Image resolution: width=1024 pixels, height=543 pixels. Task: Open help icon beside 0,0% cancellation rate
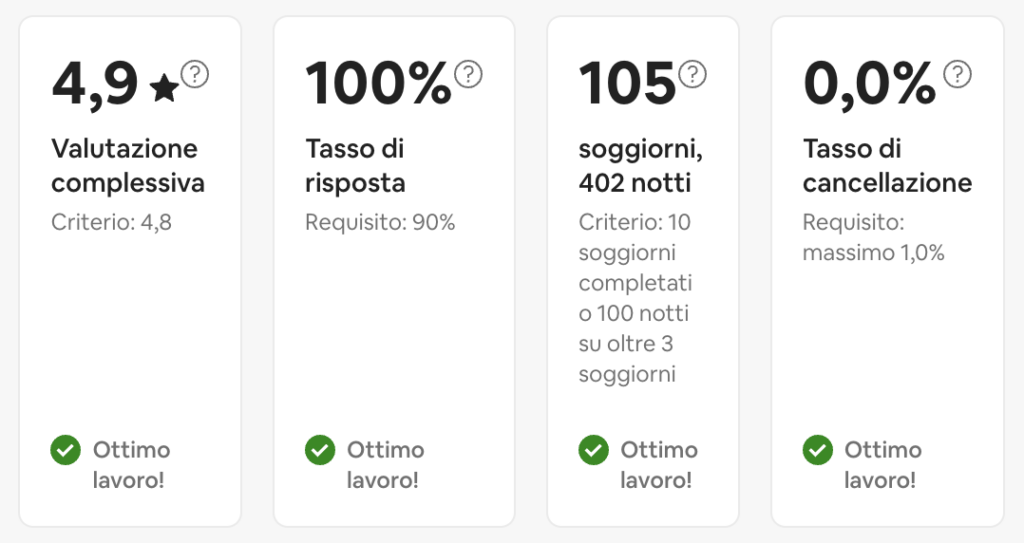coord(958,74)
